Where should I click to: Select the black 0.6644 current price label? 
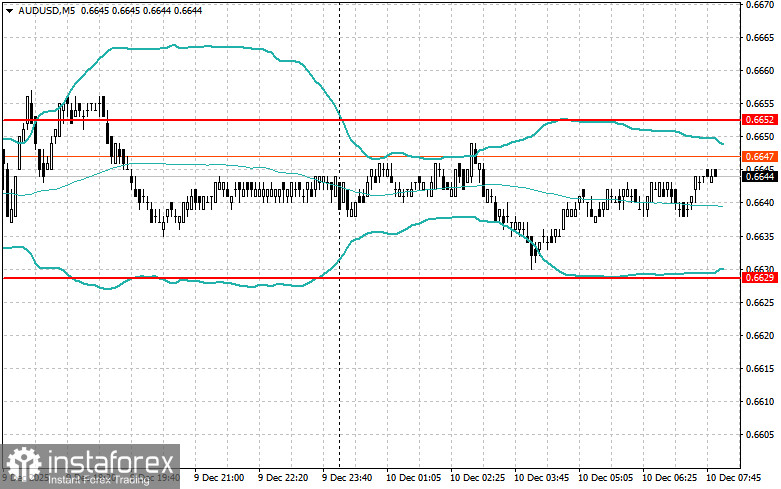[x=760, y=176]
